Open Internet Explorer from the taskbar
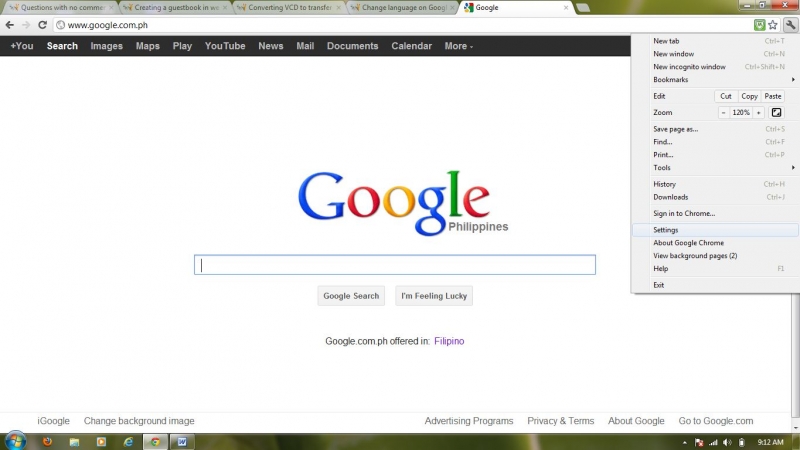The image size is (800, 450). pos(128,441)
